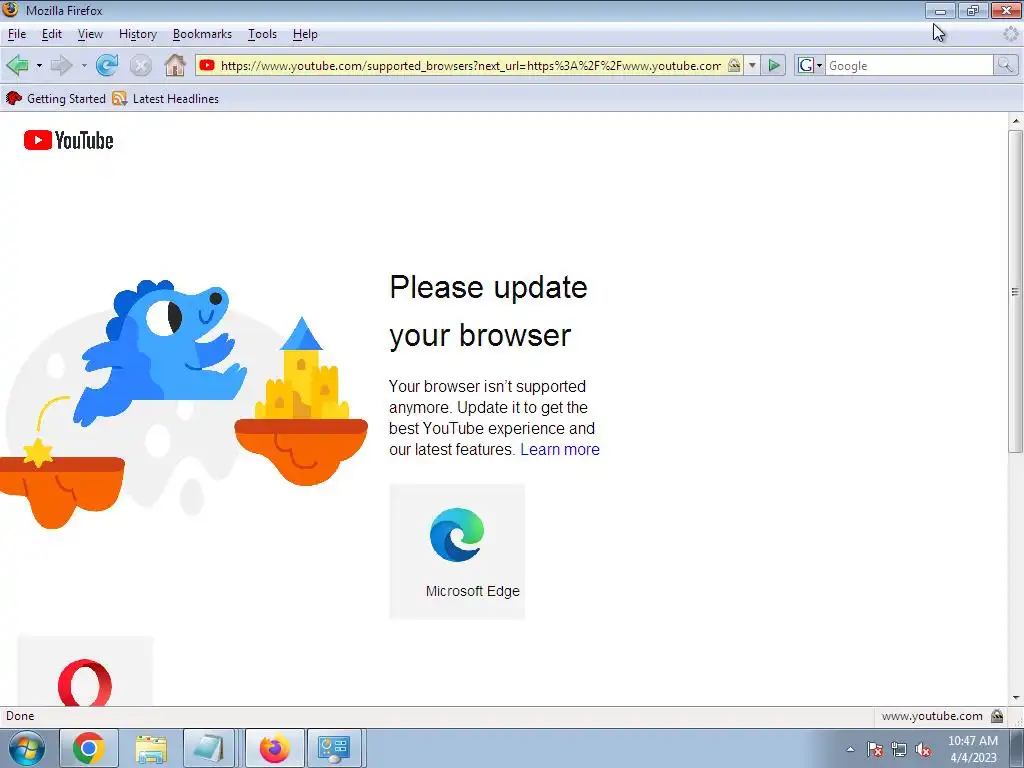Click the Latest Headlines feed icon
The width and height of the screenshot is (1024, 768).
[x=120, y=99]
